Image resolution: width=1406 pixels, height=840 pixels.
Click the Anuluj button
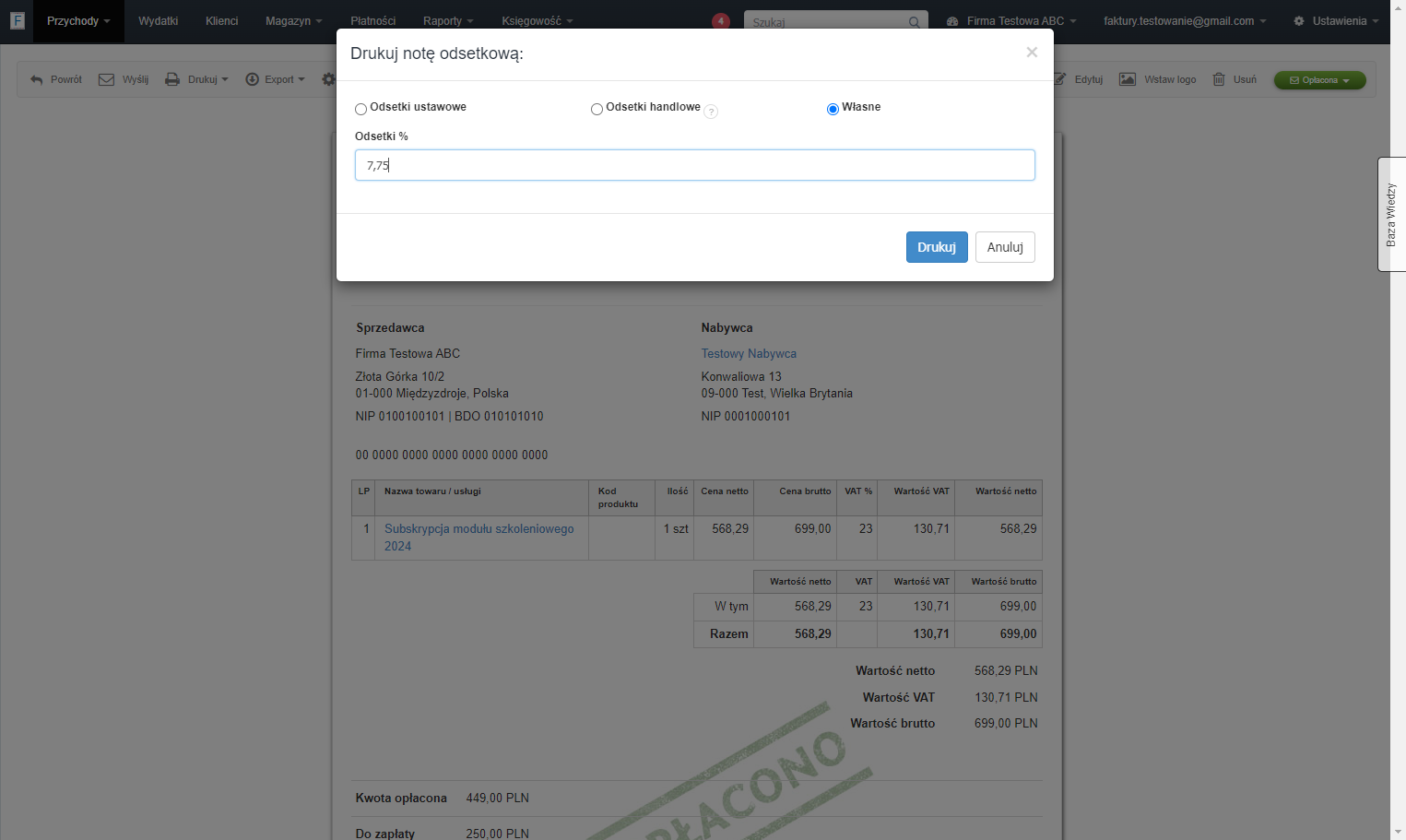(1005, 247)
